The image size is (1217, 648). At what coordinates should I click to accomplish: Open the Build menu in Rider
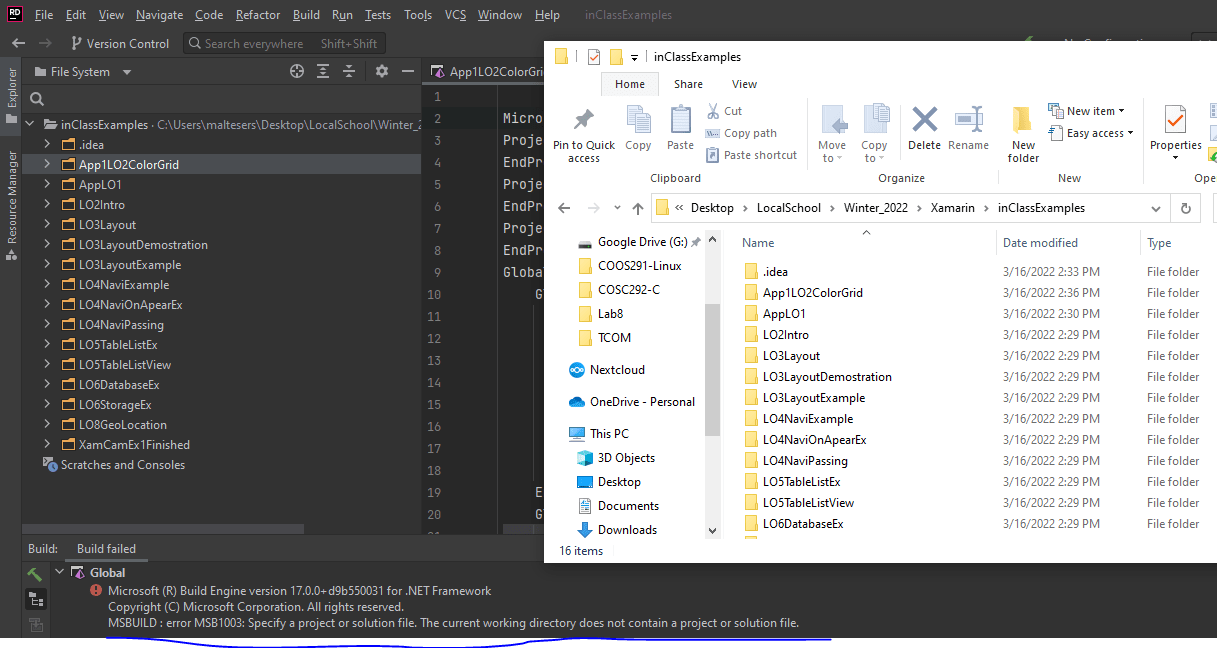pos(306,15)
